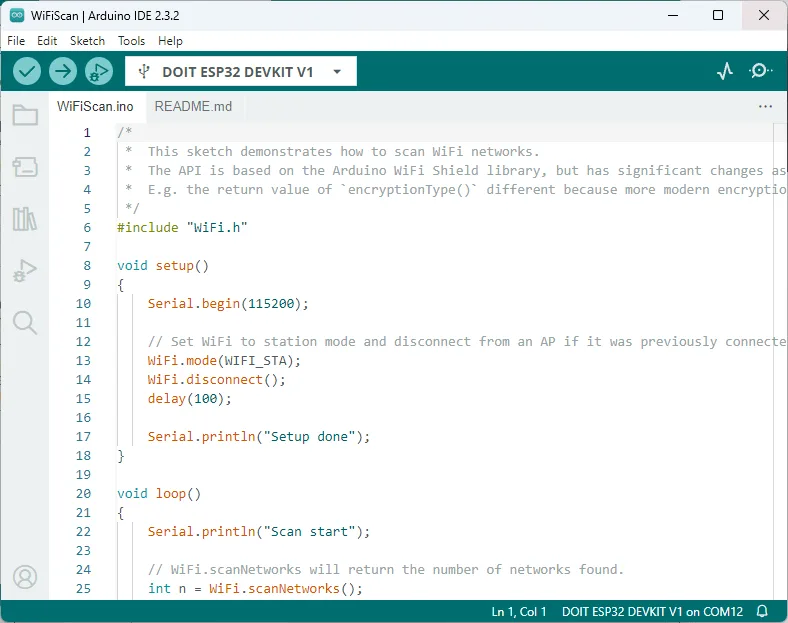Open the Search sidebar panel
The height and width of the screenshot is (623, 788).
(x=25, y=323)
